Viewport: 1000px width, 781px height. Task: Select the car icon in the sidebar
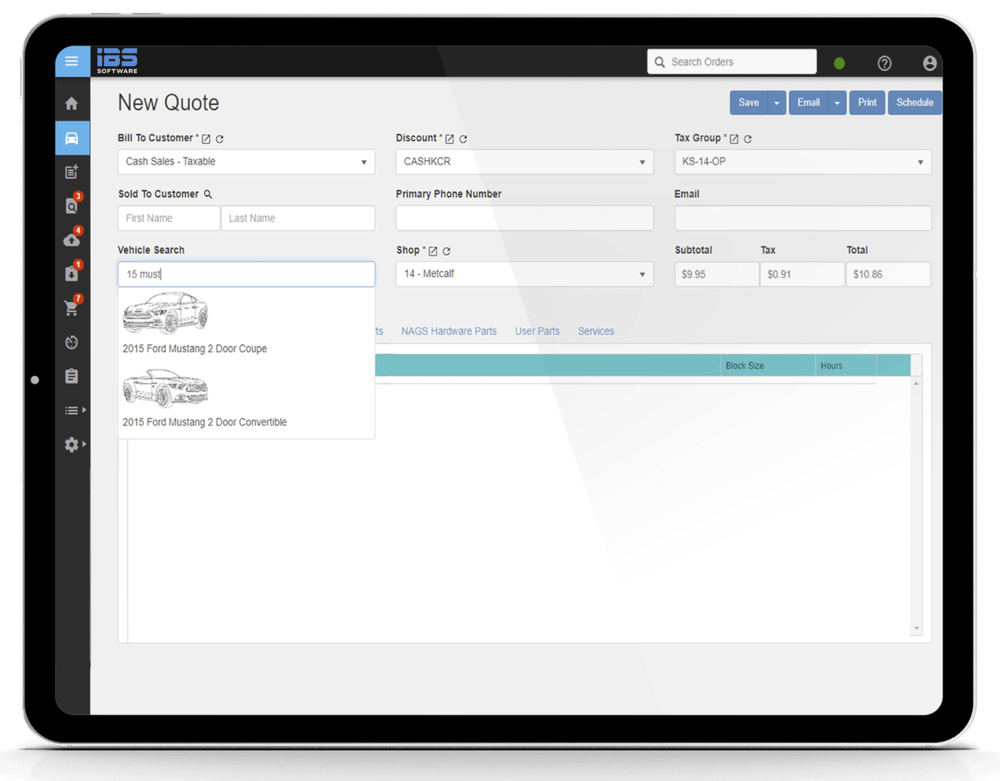(72, 138)
